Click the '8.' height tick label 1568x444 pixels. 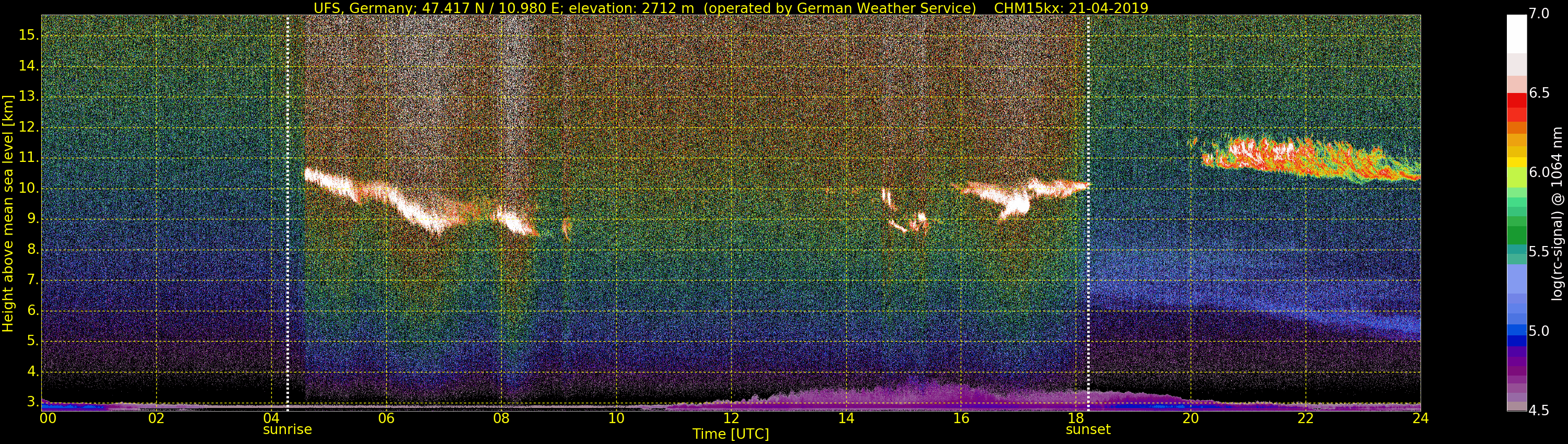[32, 249]
